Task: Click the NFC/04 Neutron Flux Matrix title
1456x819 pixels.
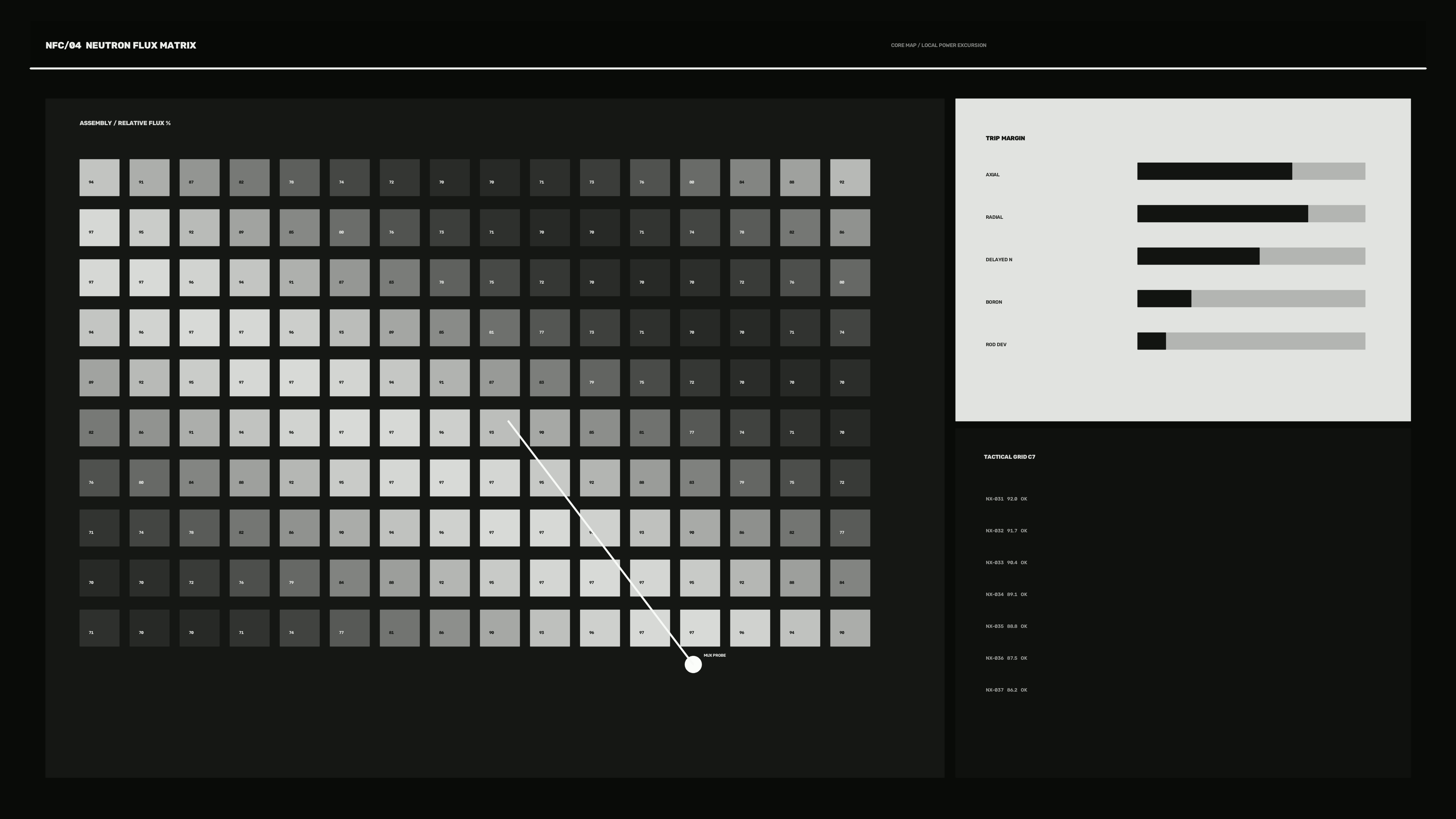Action: click(x=121, y=45)
